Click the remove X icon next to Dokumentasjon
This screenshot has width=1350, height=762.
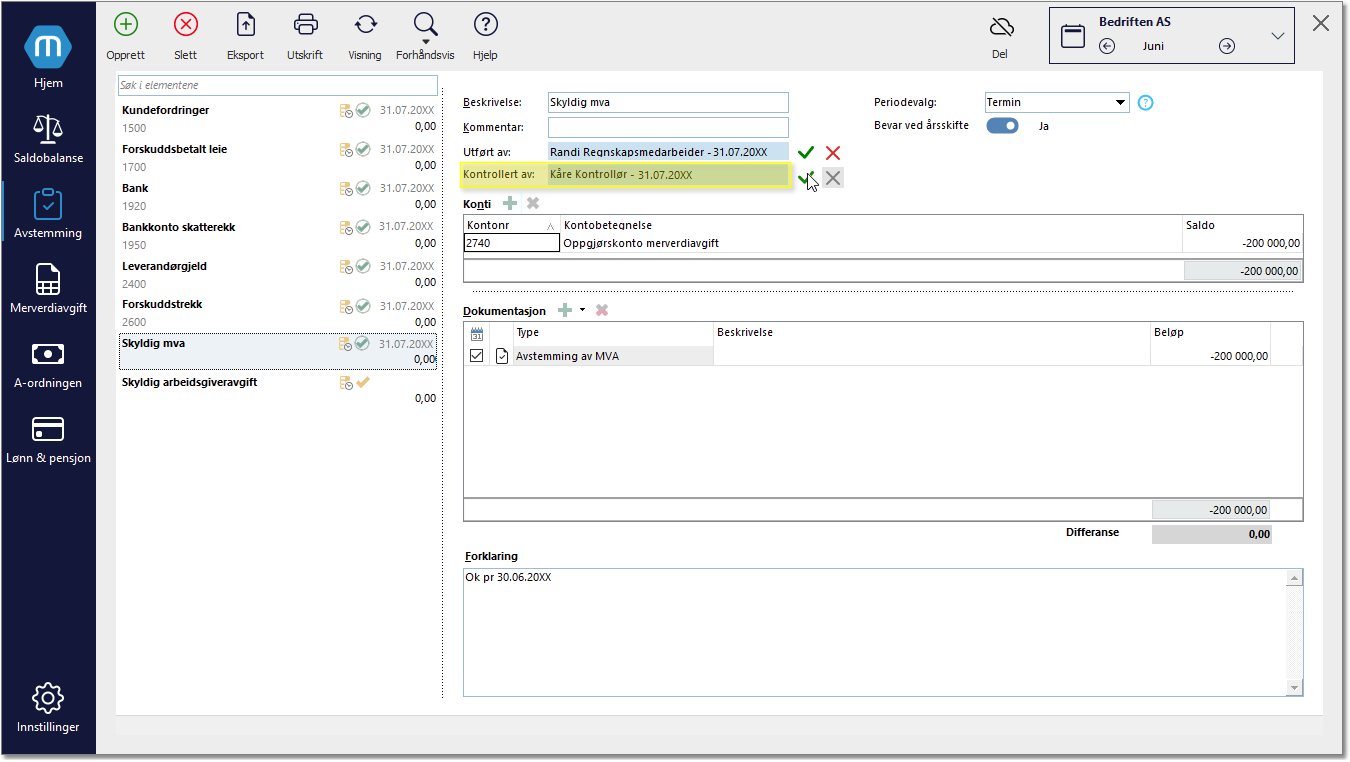(x=601, y=311)
